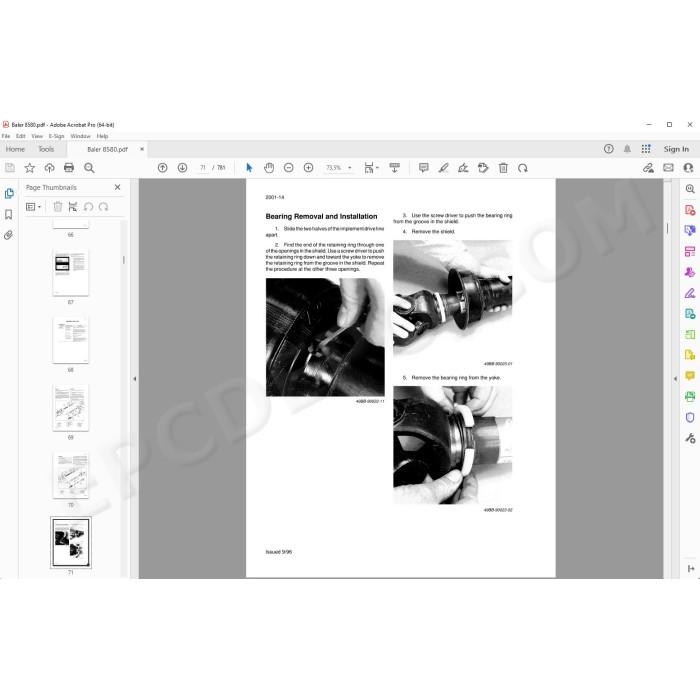The height and width of the screenshot is (700, 700).
Task: Open the Protect shield tool
Action: 690,417
